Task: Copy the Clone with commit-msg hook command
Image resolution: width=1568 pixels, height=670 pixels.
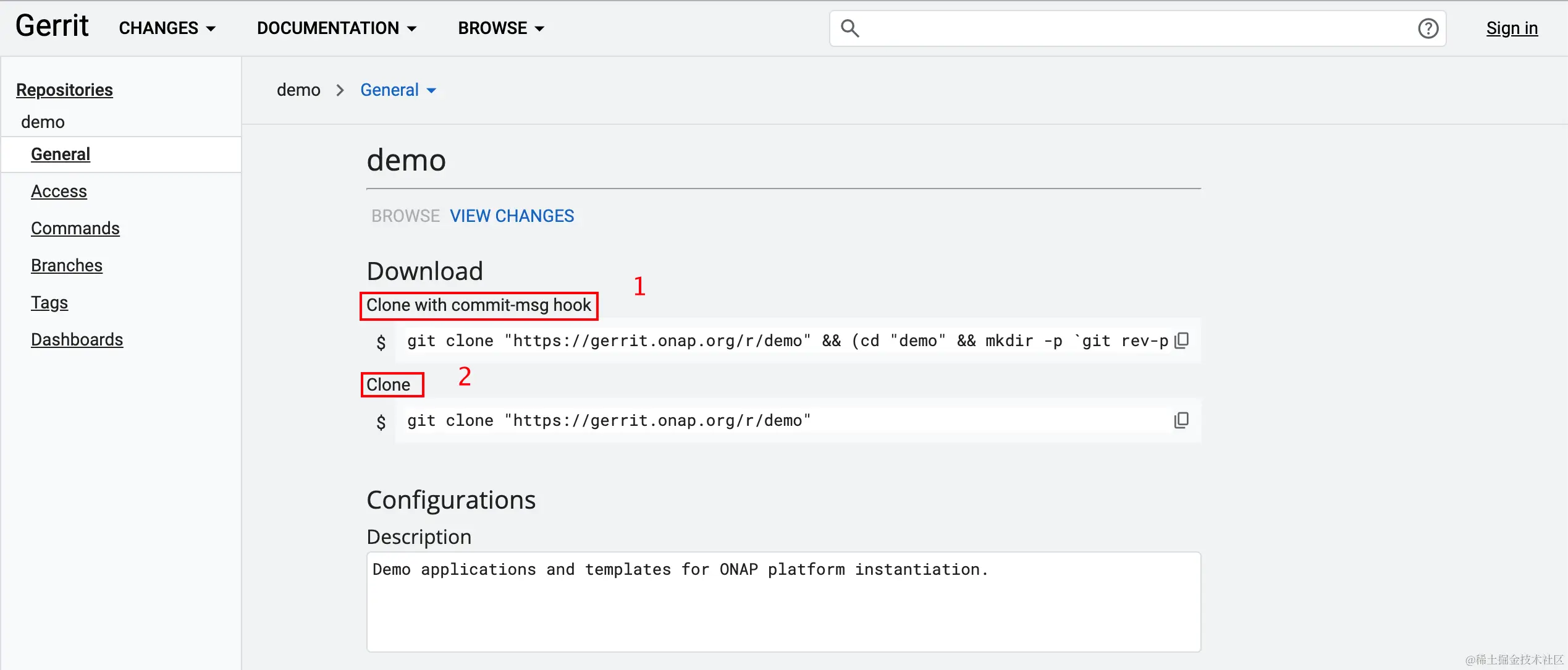Action: (x=1181, y=341)
